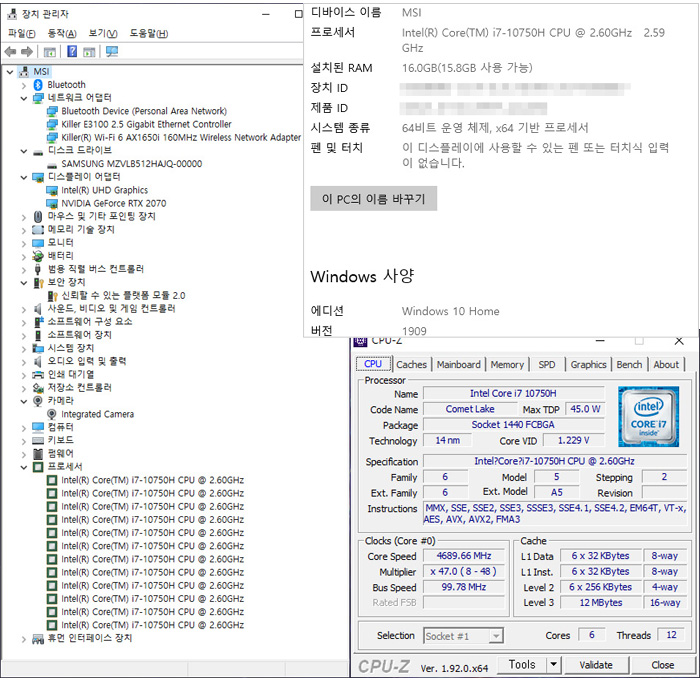Click the Close button in CPU-Z
The width and height of the screenshot is (700, 681).
(x=662, y=665)
